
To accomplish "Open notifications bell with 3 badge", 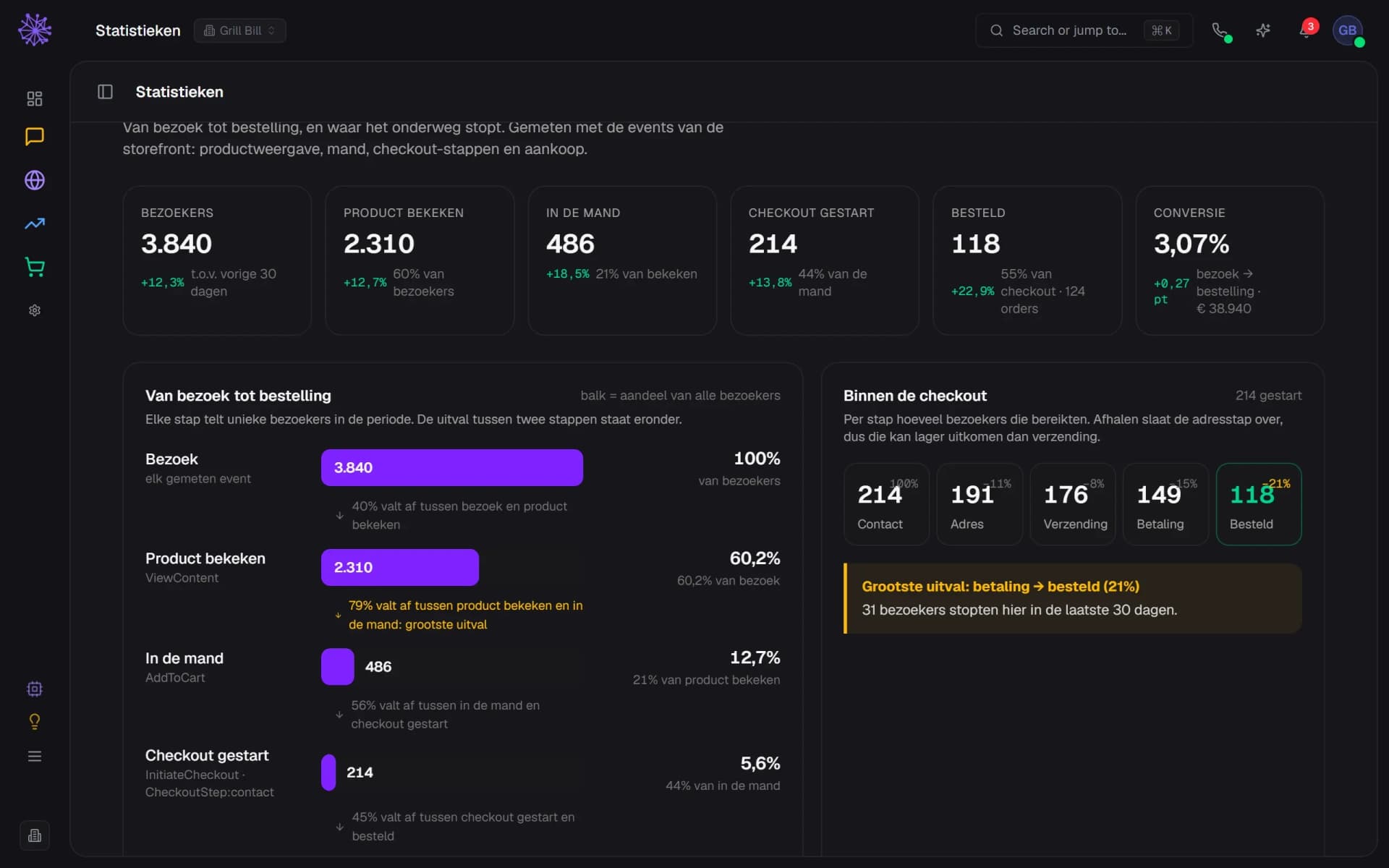I will pyautogui.click(x=1307, y=30).
